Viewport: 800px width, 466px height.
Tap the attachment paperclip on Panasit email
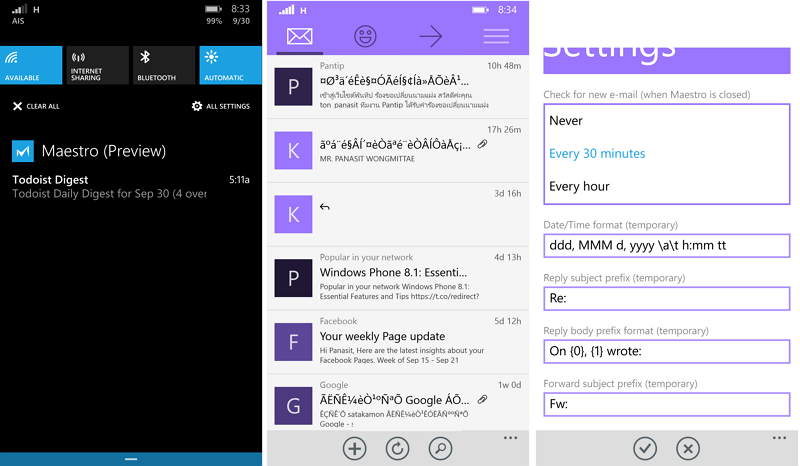[x=482, y=144]
